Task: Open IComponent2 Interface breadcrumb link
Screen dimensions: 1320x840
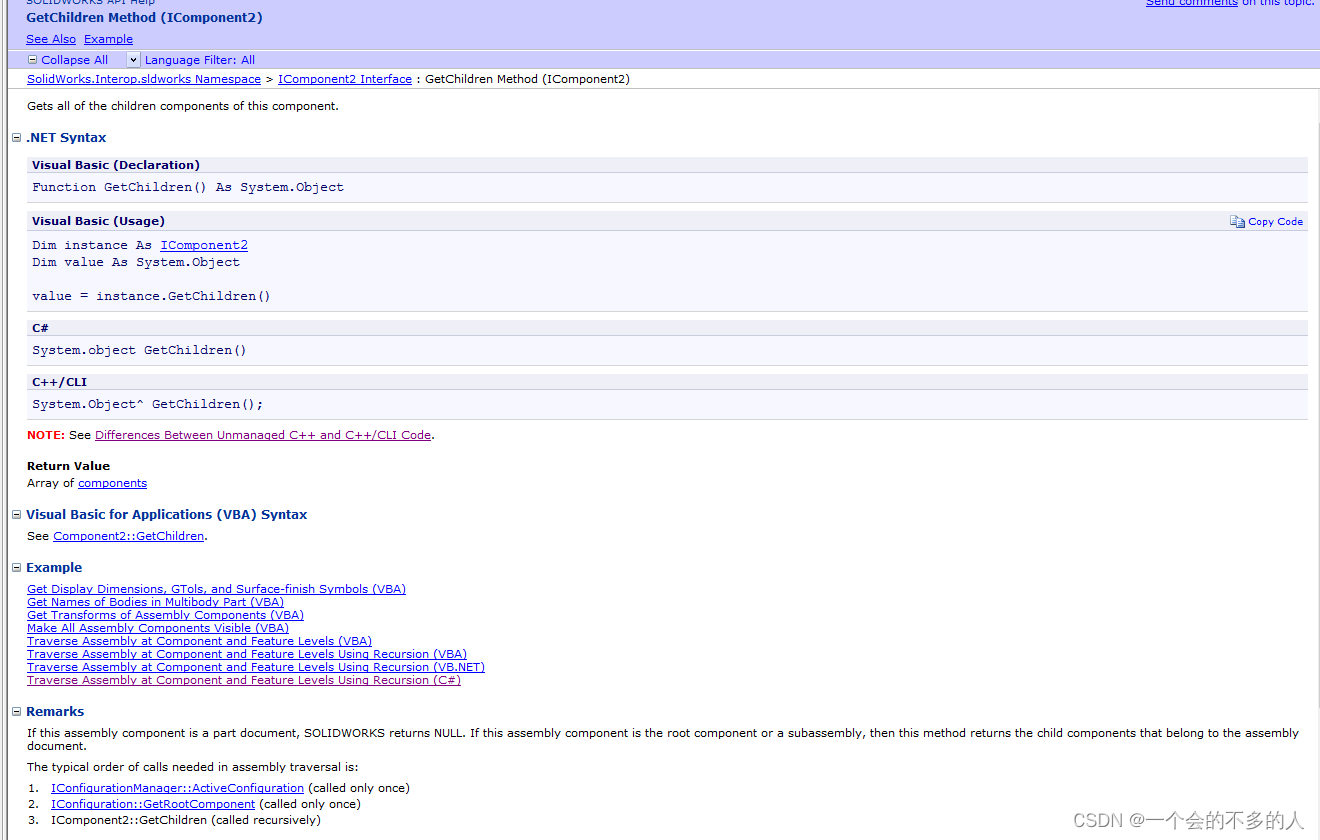Action: point(345,79)
